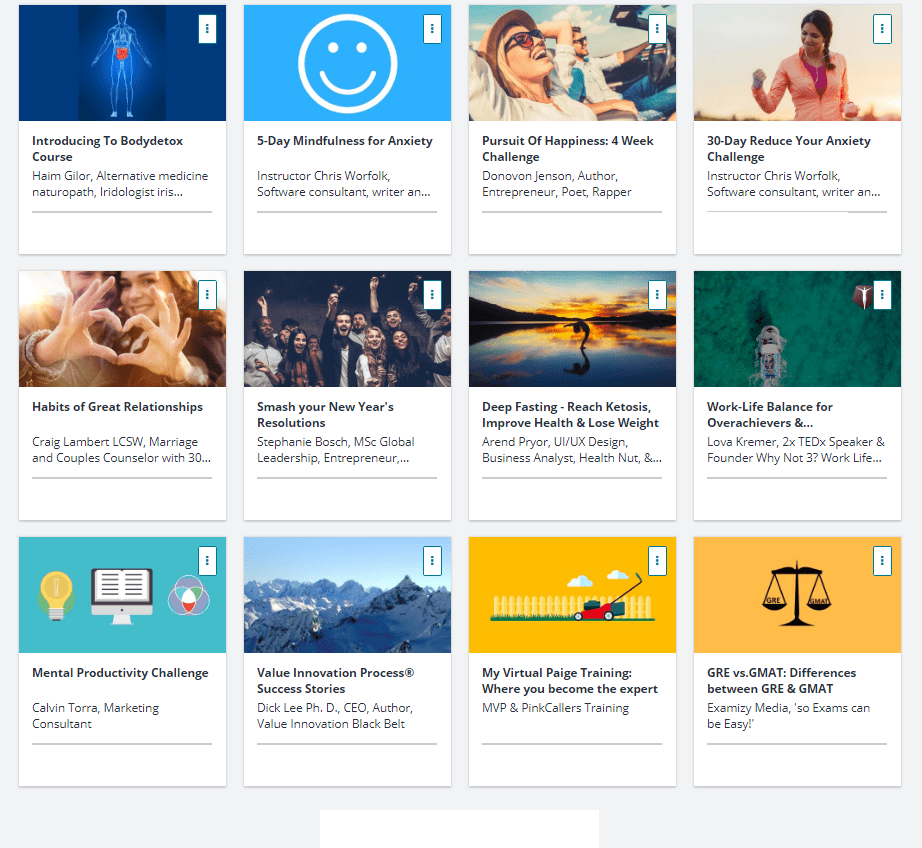The image size is (922, 848).
Task: Expand options dropdown on My Virtual Paige Training
Action: click(657, 561)
